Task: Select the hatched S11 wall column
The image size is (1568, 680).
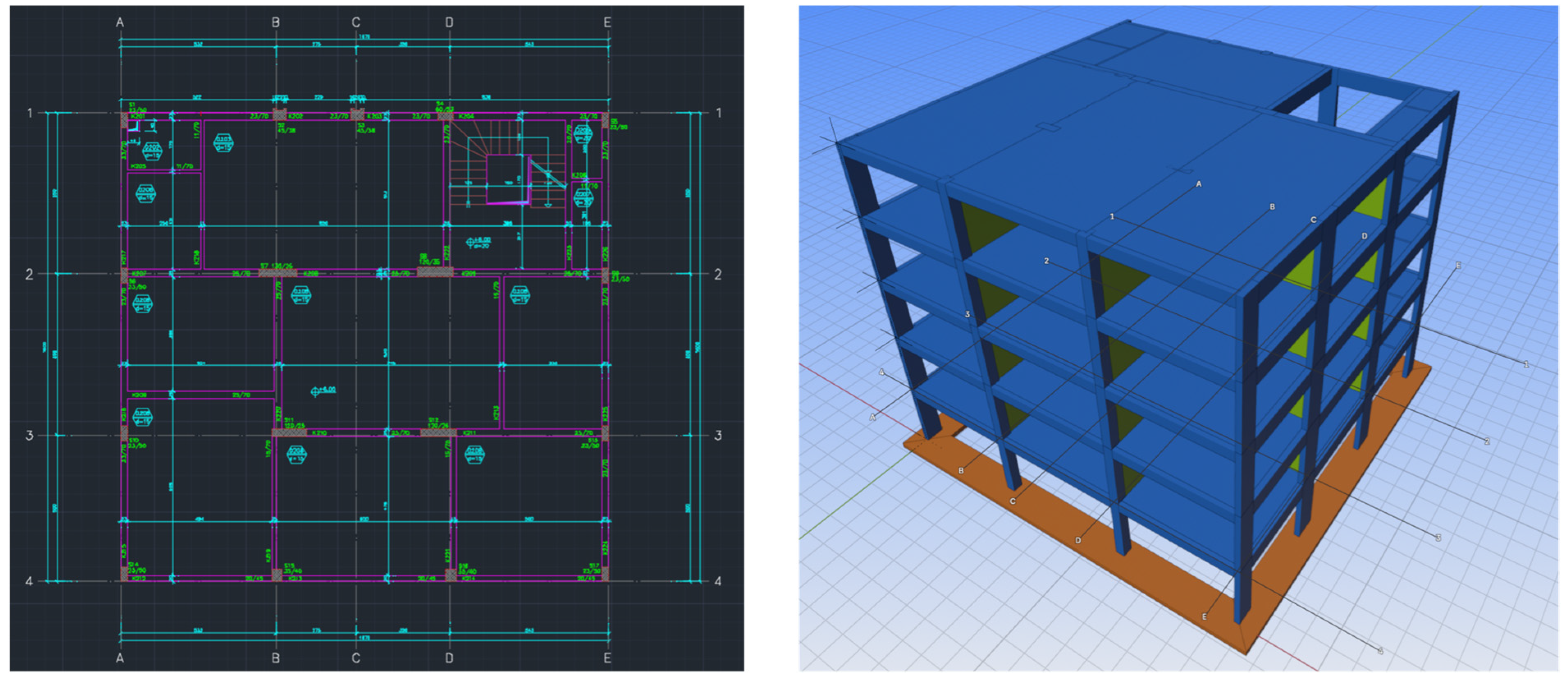Action: (x=288, y=433)
